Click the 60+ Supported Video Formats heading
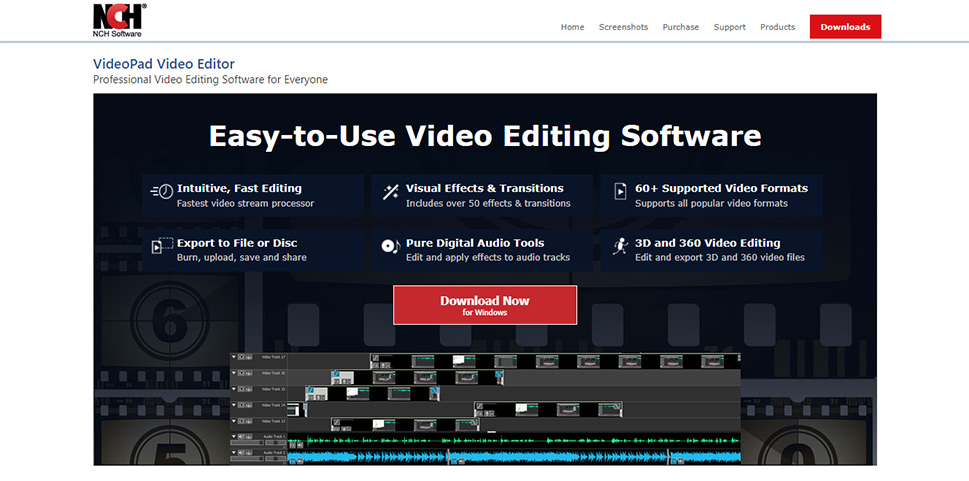 721,188
